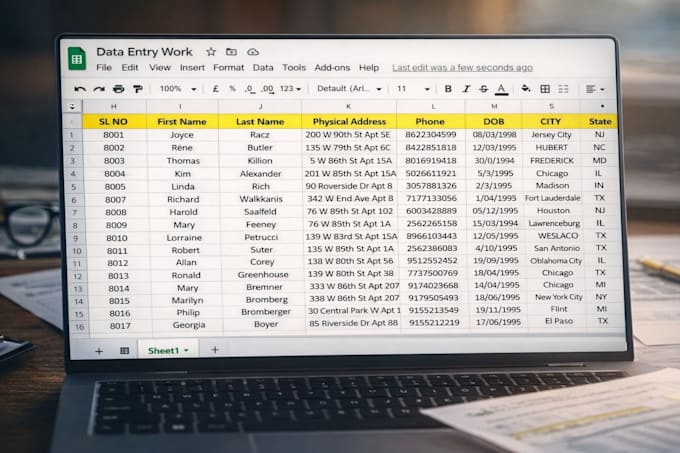Click the Undo arrow icon
The image size is (680, 453).
click(x=80, y=89)
